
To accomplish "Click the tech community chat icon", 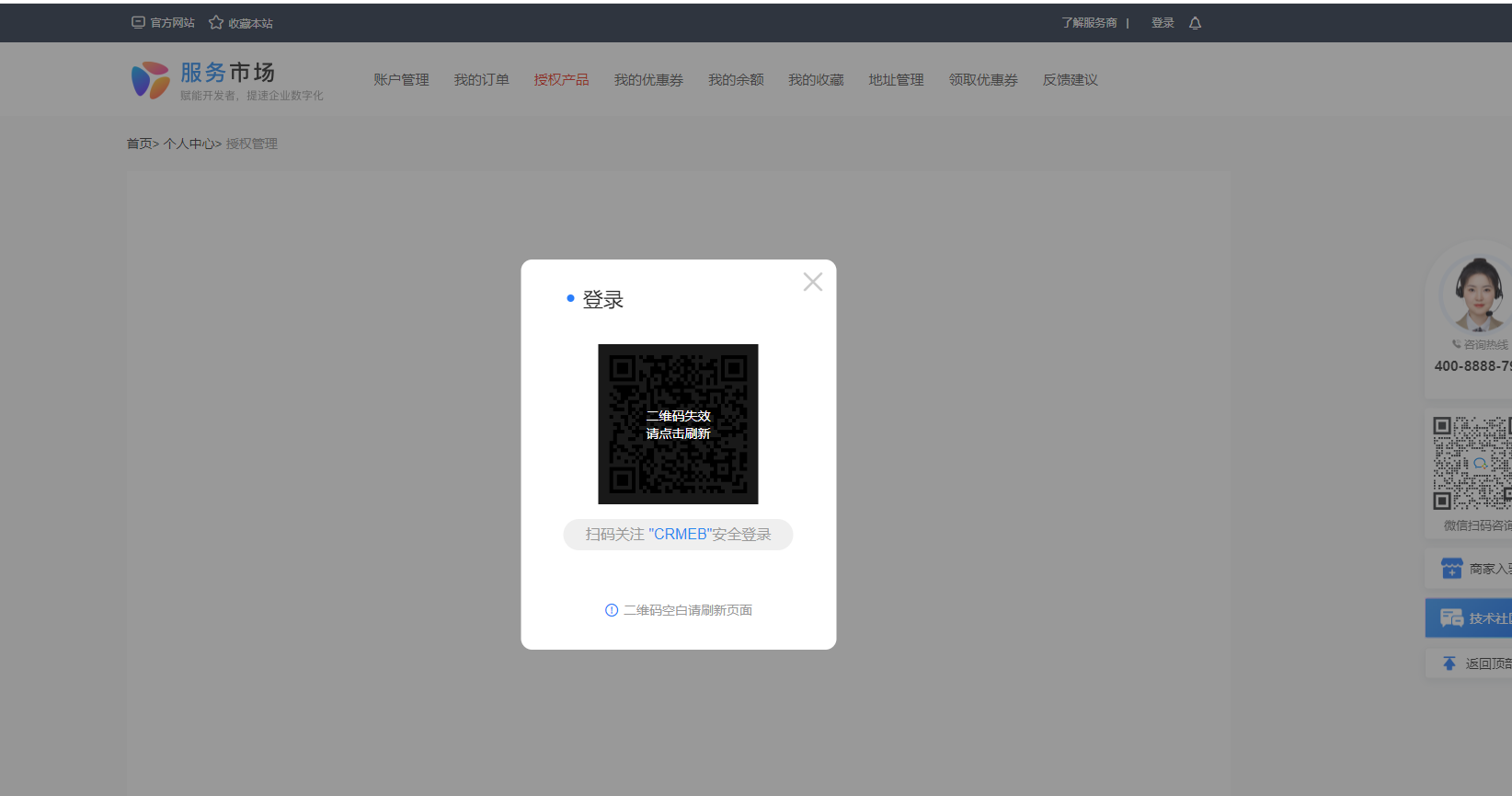I will pos(1451,618).
